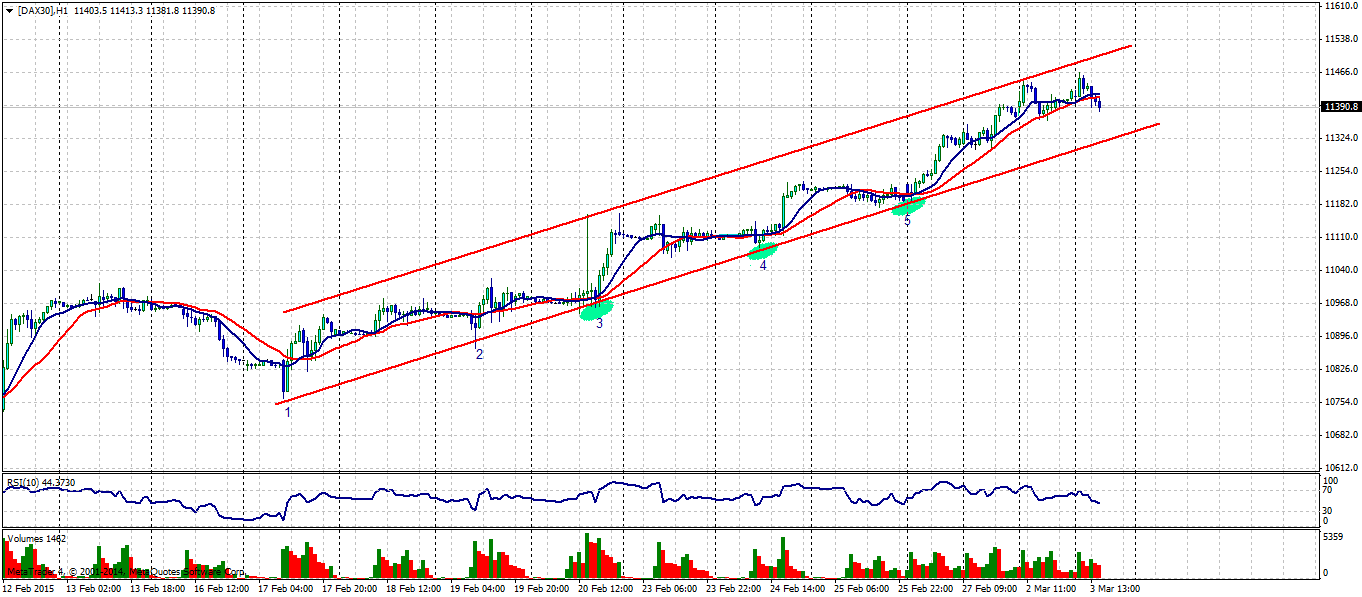Select the current price tag 11390.8
Viewport: 1362px width, 597px height.
[1341, 106]
